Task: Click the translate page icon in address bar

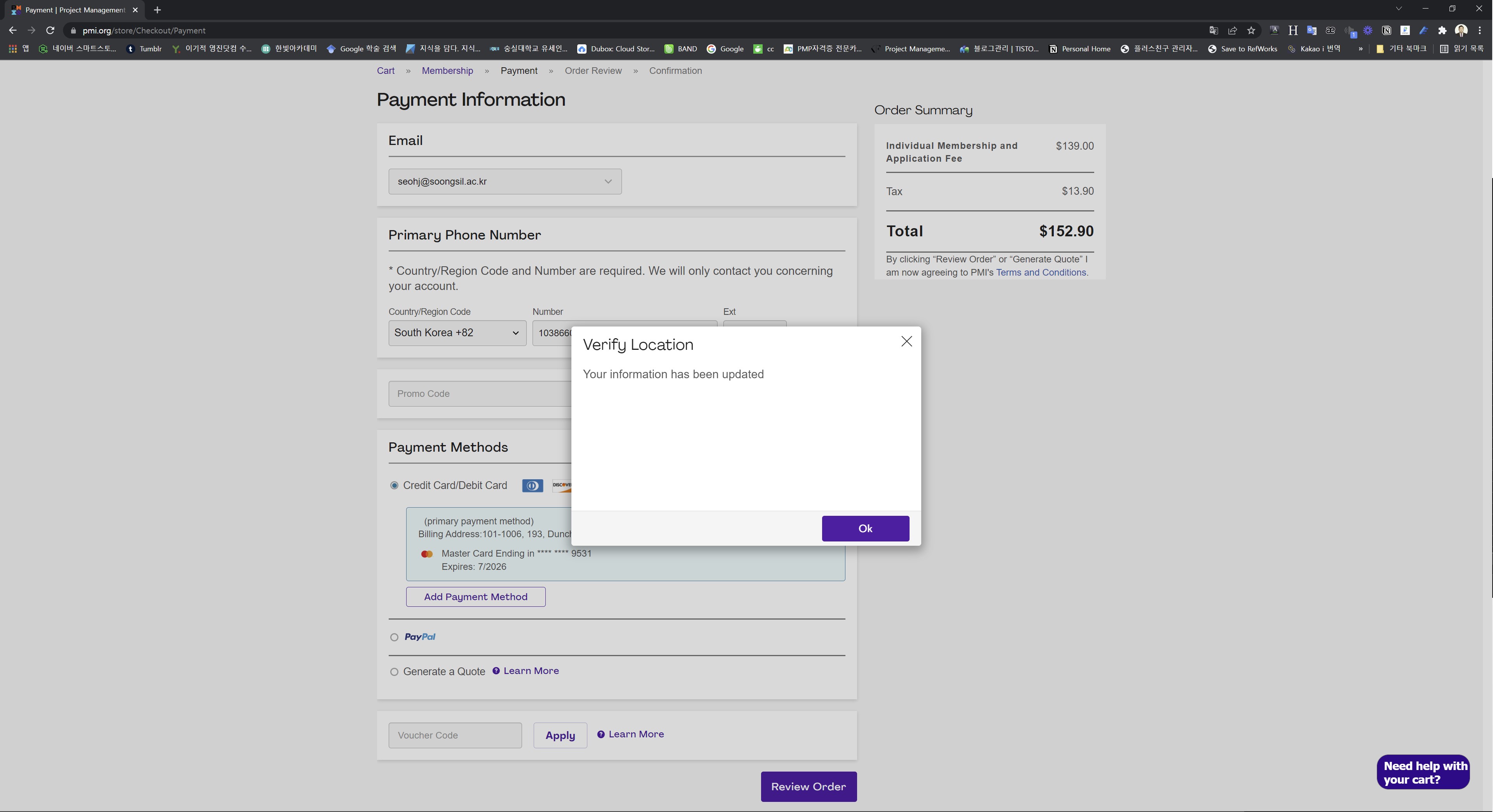Action: pos(1214,30)
